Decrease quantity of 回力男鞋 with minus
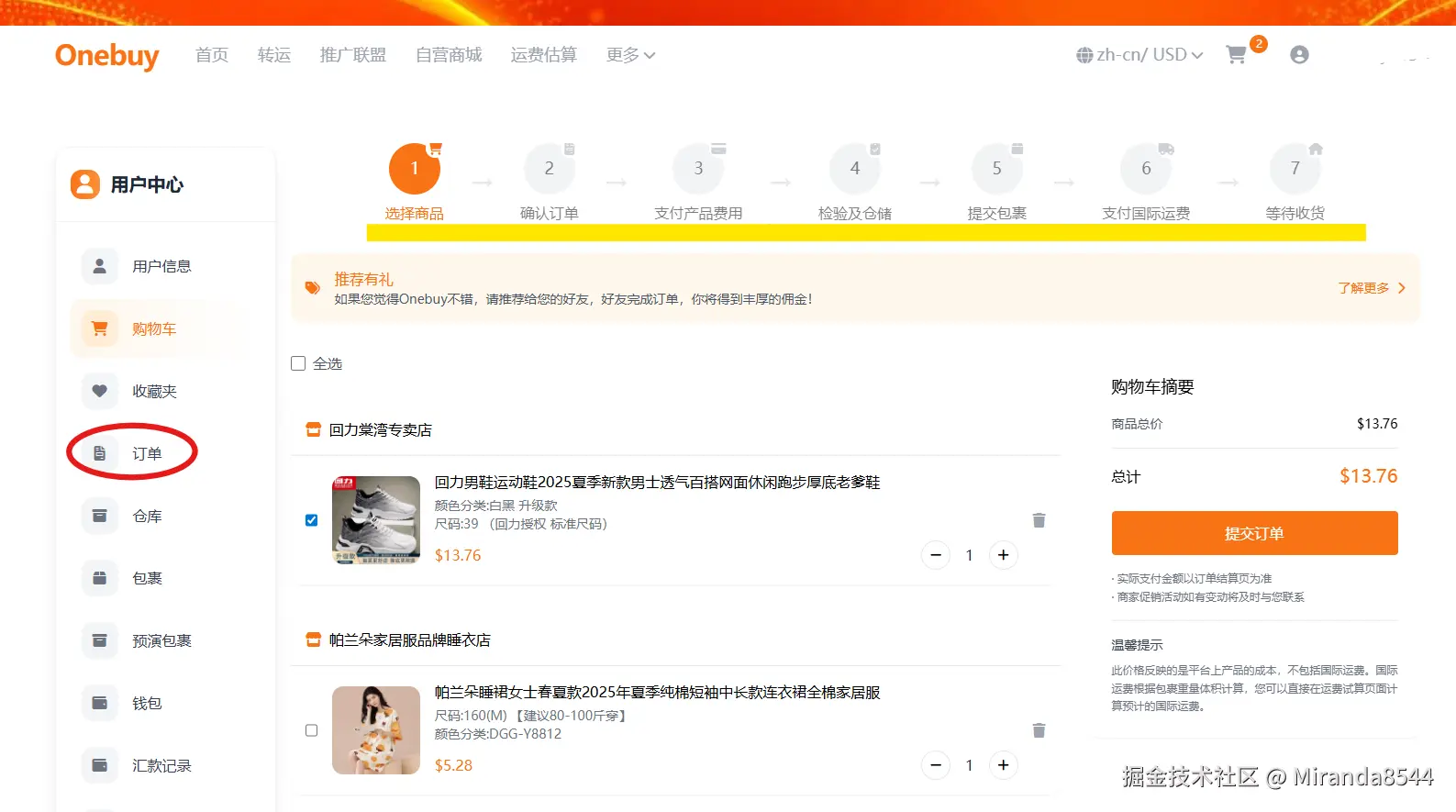Viewport: 1456px width, 812px height. coord(936,555)
